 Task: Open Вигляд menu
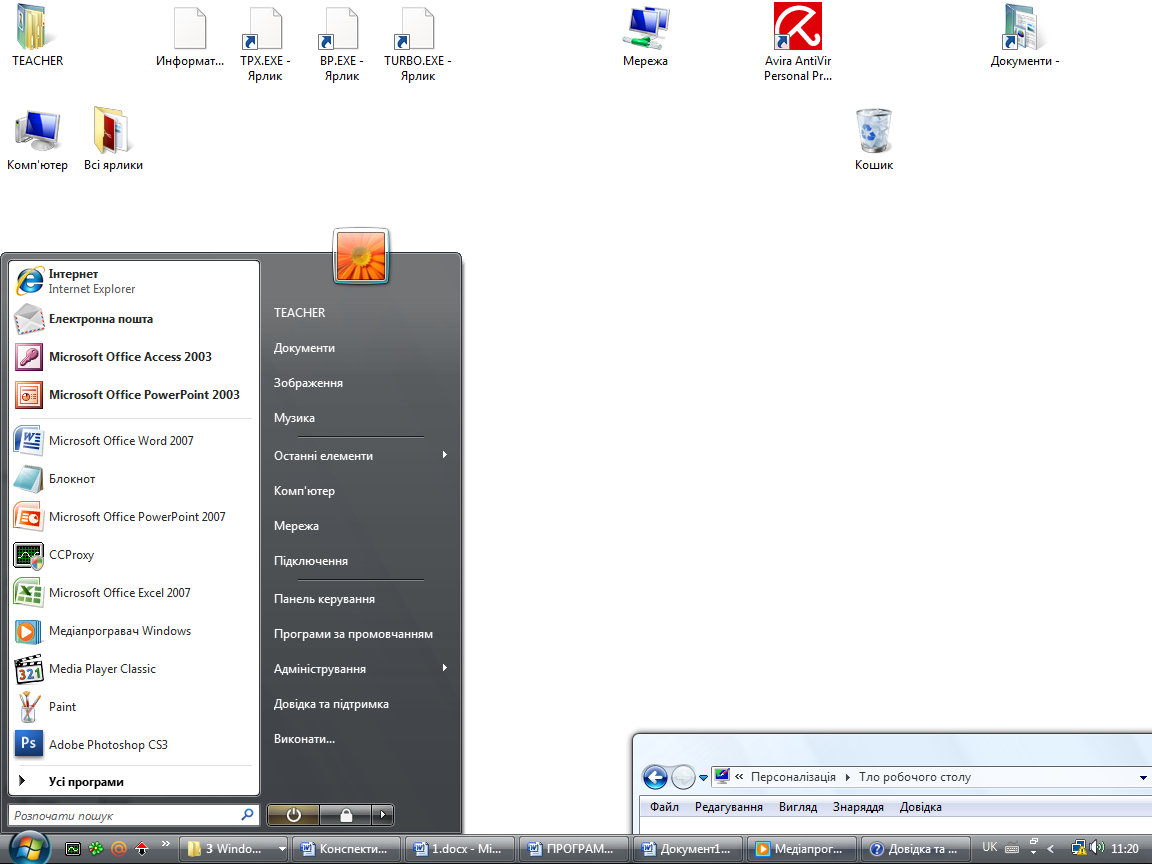click(x=798, y=807)
